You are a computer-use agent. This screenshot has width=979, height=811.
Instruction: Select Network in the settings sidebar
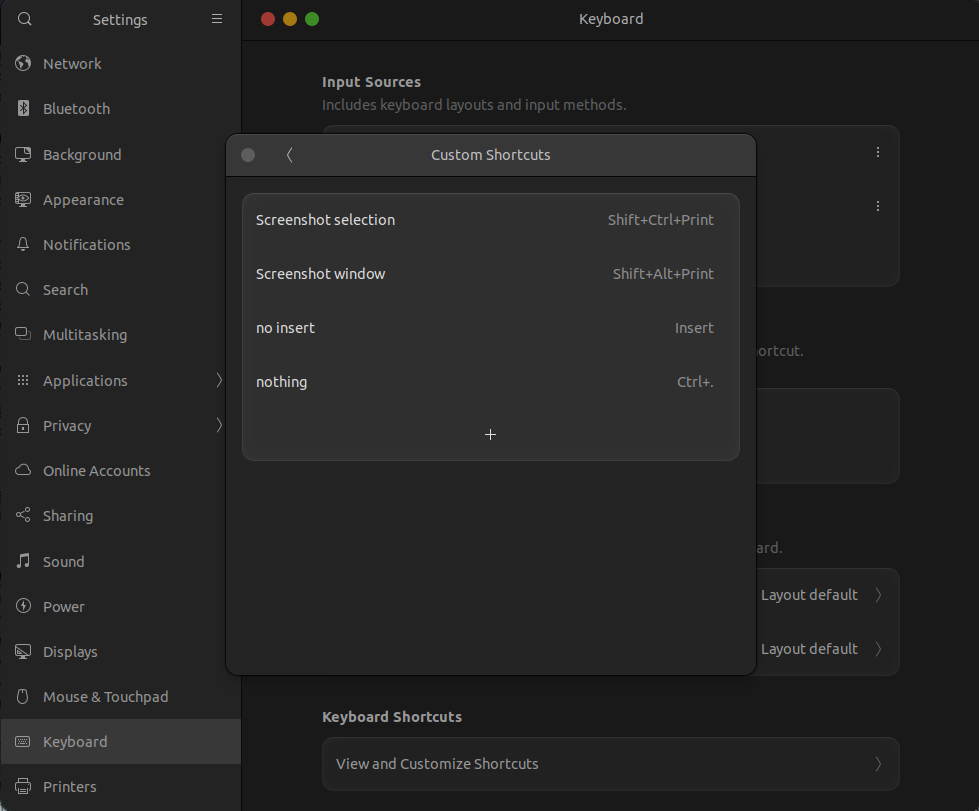click(72, 64)
